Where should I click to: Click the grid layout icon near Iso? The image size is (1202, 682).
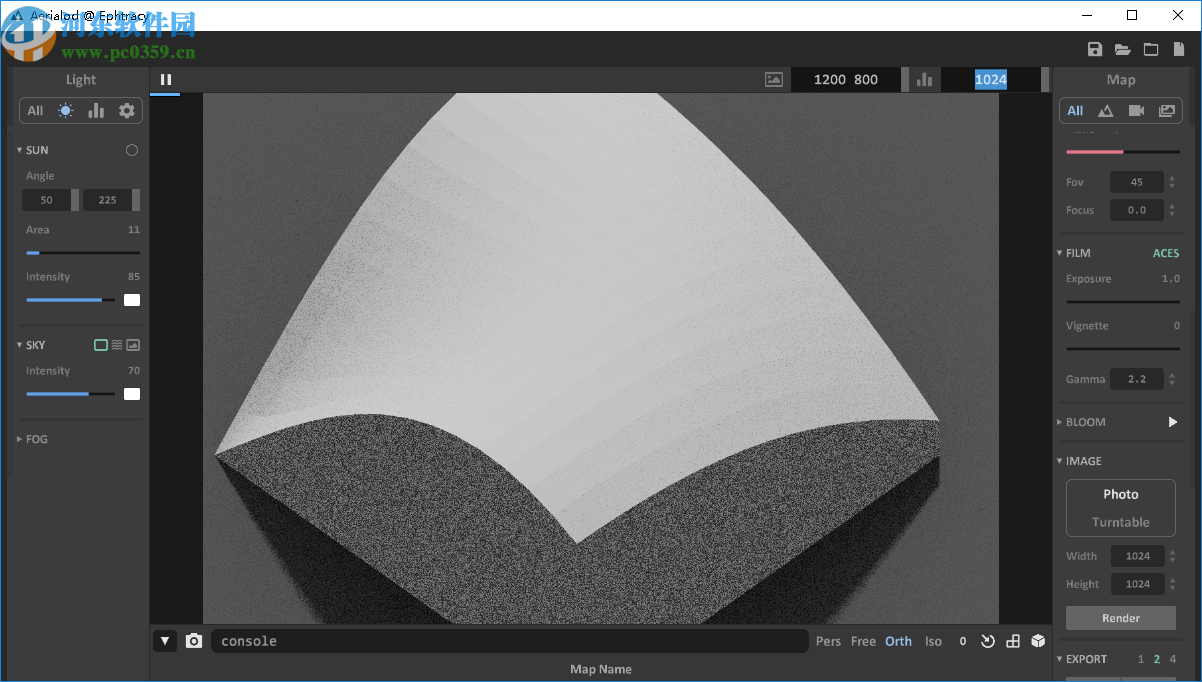(x=1013, y=641)
